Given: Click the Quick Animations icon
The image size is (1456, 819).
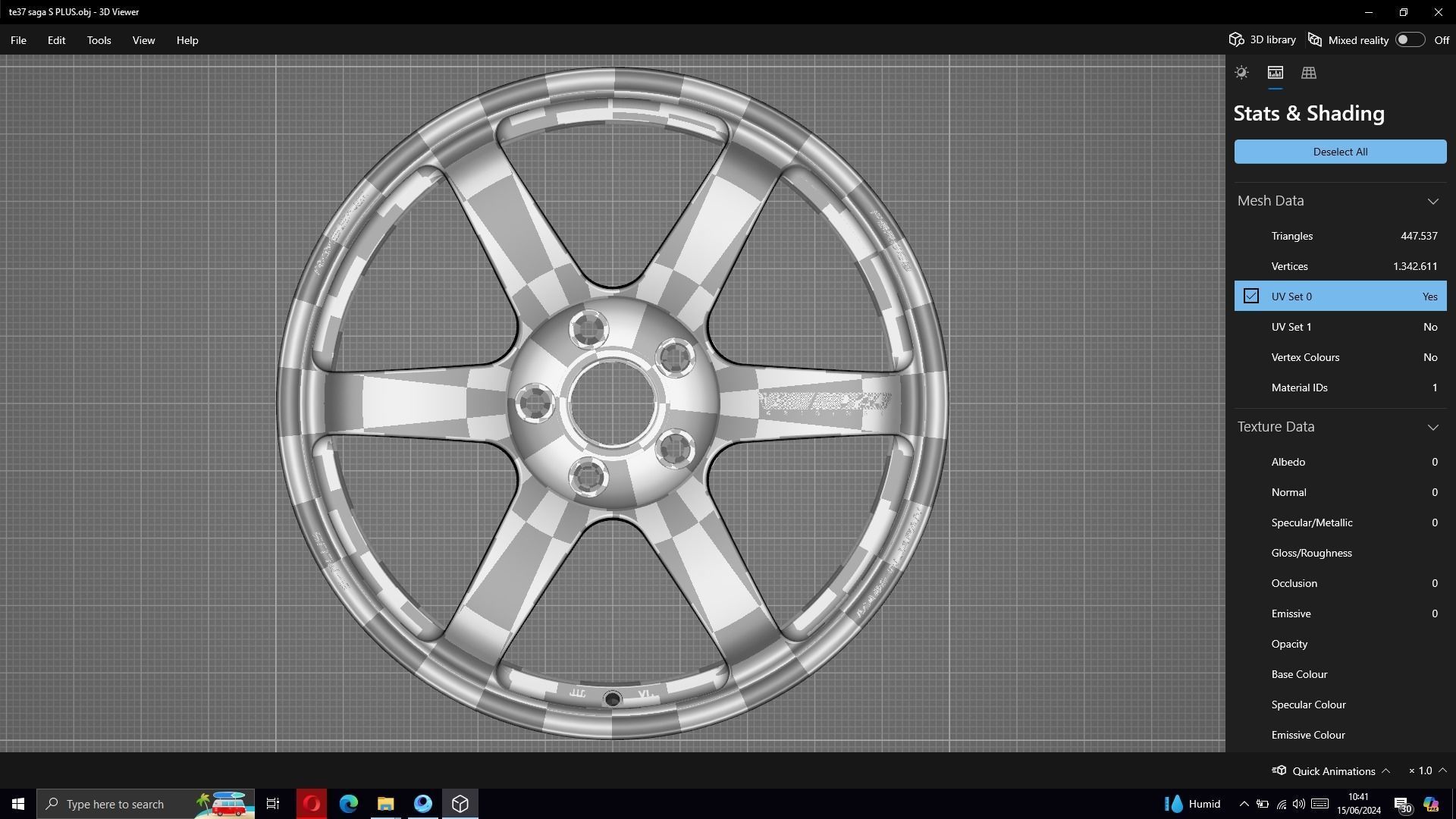Looking at the screenshot, I should click(1279, 770).
